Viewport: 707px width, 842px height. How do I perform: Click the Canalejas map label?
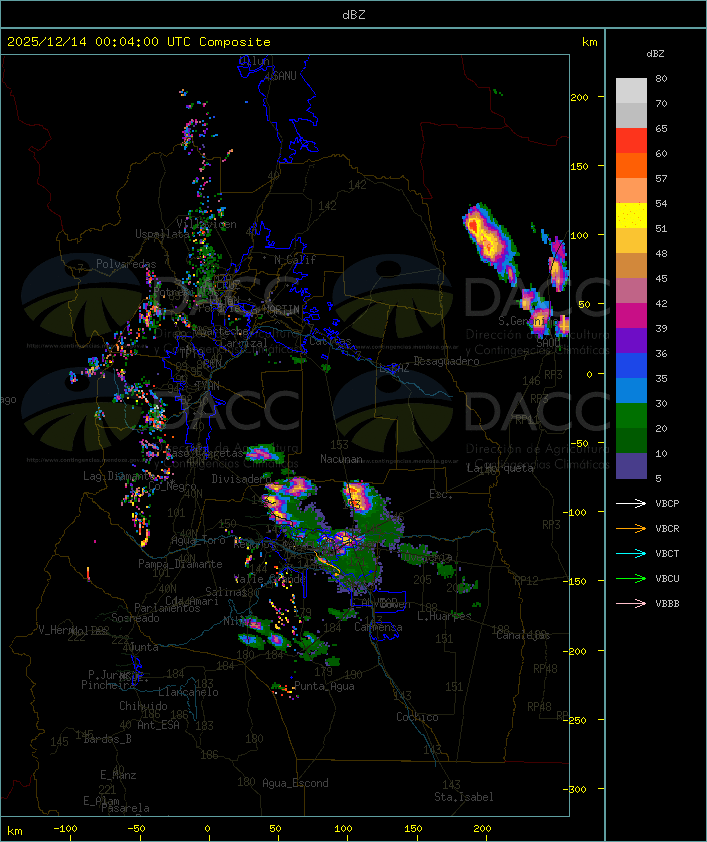point(523,635)
